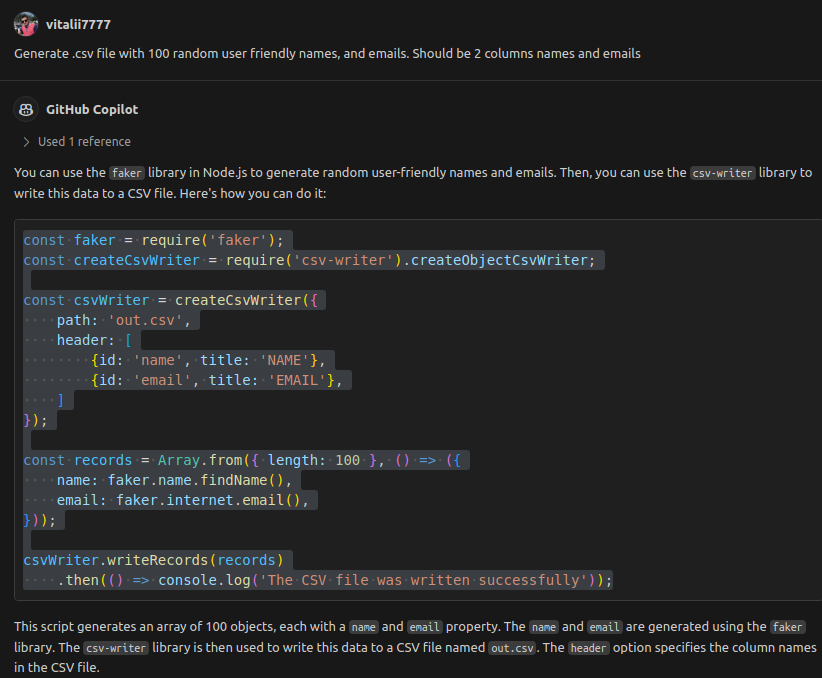Click the 'header: [' code line

pos(94,340)
